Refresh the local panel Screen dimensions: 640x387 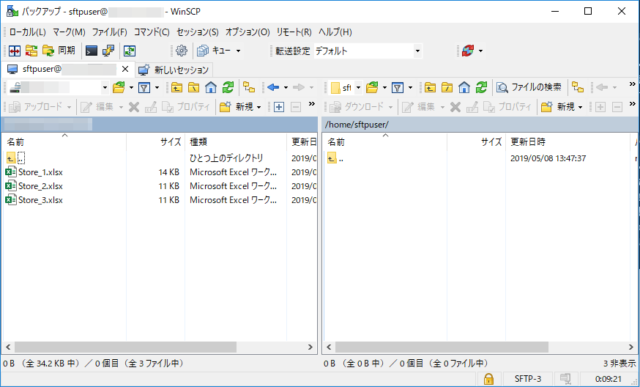tap(228, 87)
